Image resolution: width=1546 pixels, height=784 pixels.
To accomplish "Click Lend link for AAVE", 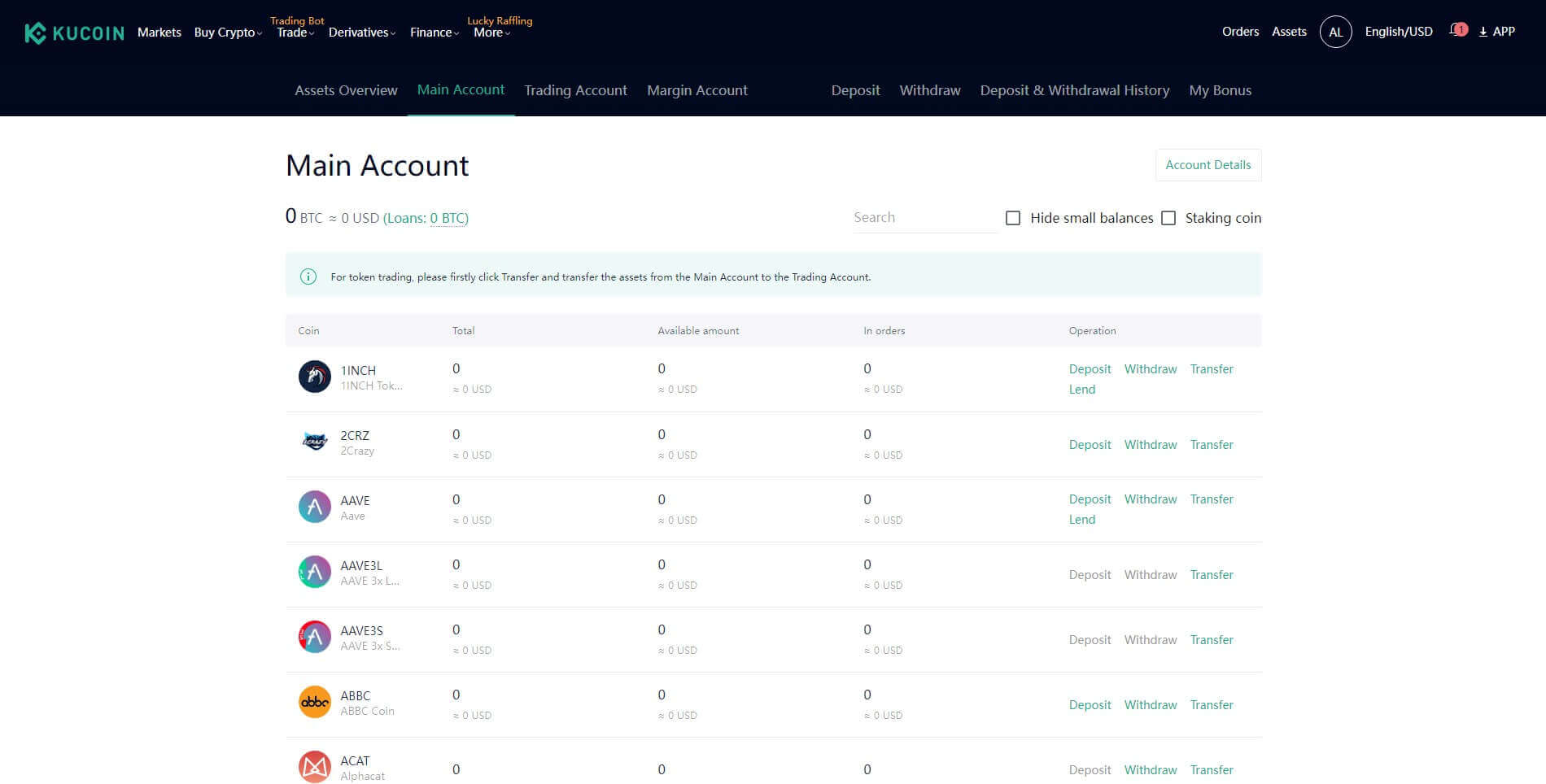I will click(1081, 520).
